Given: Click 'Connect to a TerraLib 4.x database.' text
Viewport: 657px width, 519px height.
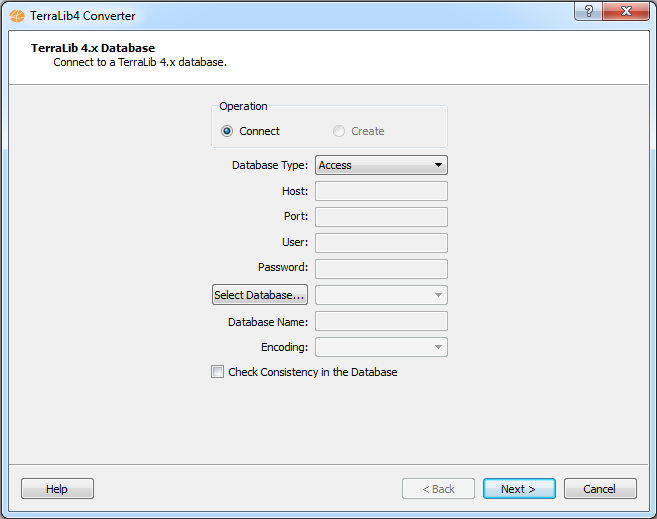Looking at the screenshot, I should [x=140, y=62].
